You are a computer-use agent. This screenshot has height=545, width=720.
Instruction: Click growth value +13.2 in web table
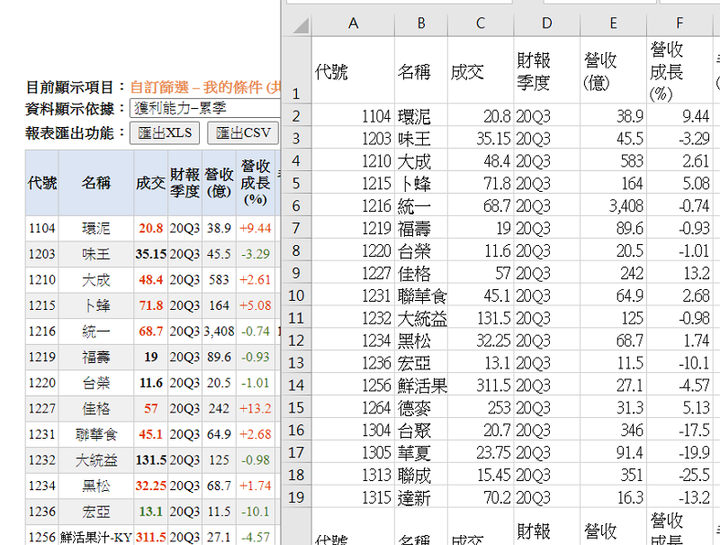click(255, 408)
